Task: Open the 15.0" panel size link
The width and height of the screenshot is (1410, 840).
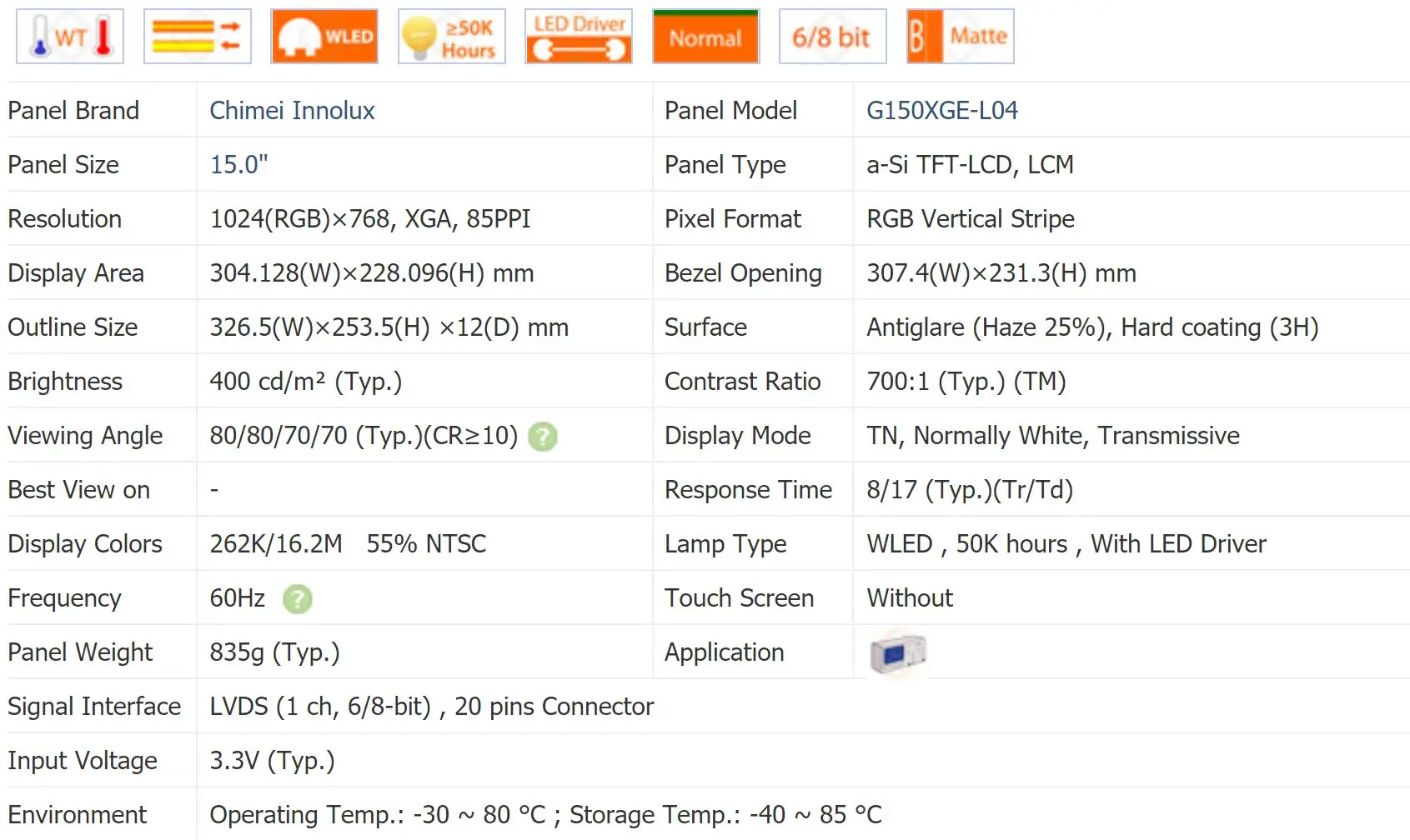Action: (238, 165)
